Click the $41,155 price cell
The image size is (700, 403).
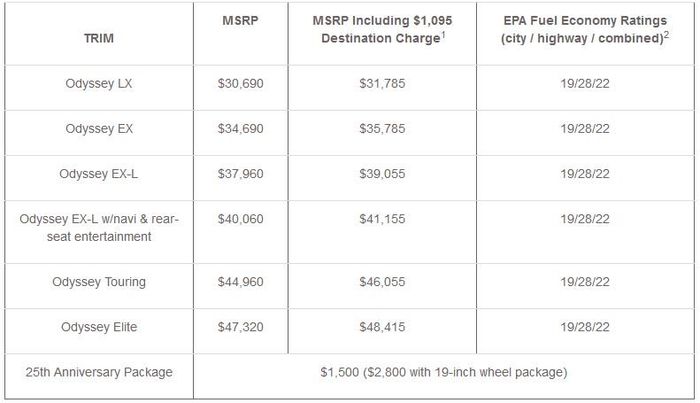382,218
